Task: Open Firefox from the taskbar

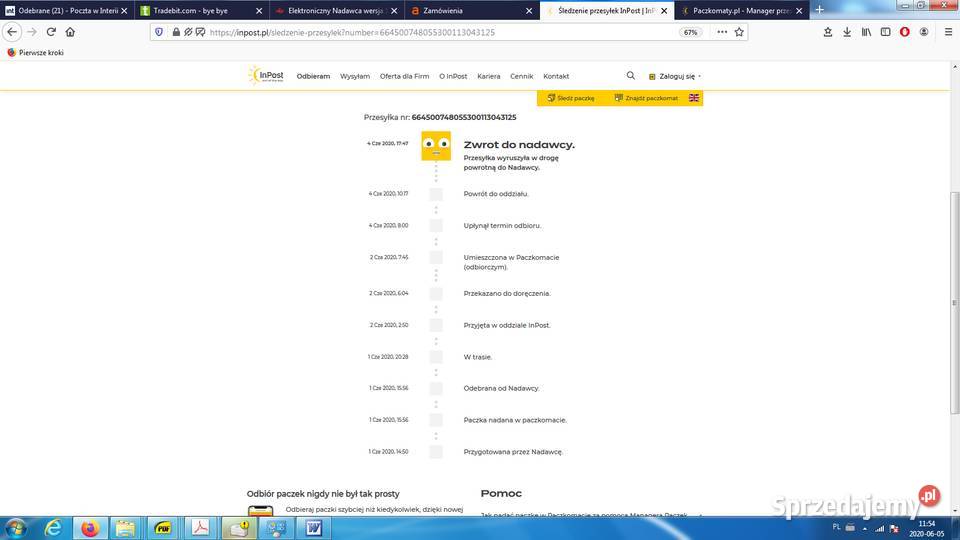Action: click(90, 528)
